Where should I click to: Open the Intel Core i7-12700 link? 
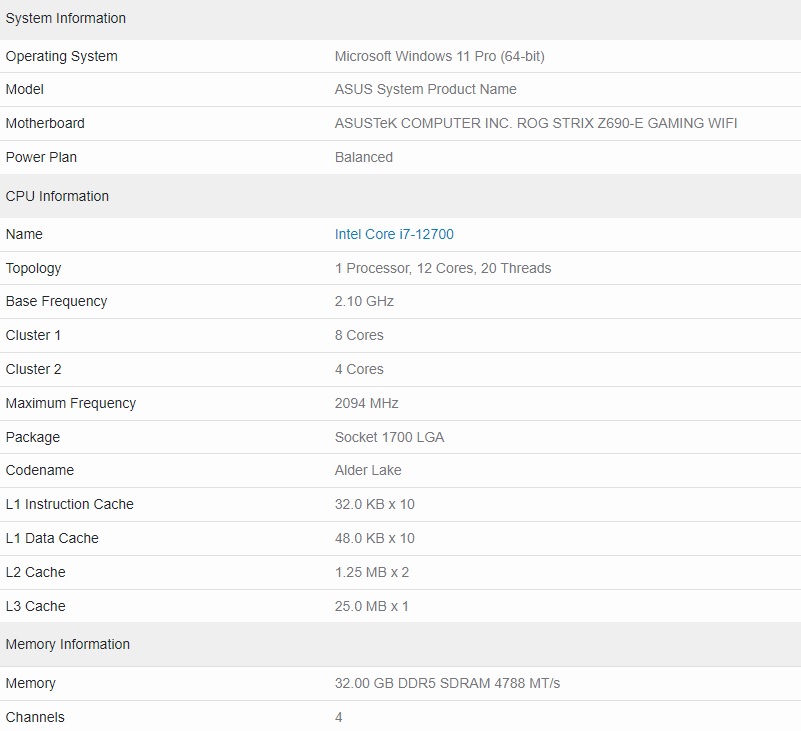(x=394, y=234)
